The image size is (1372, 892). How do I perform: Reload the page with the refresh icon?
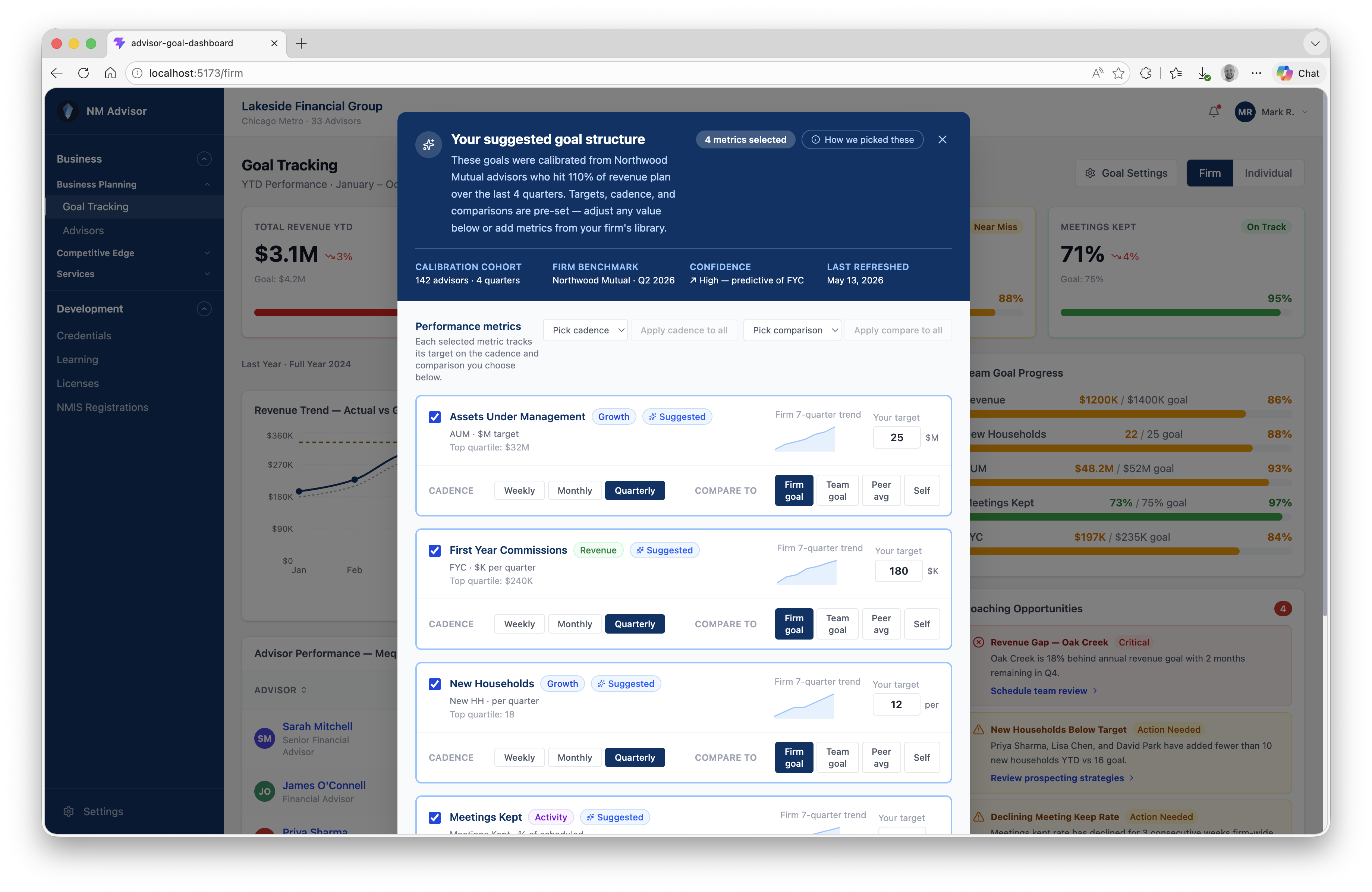pos(84,73)
